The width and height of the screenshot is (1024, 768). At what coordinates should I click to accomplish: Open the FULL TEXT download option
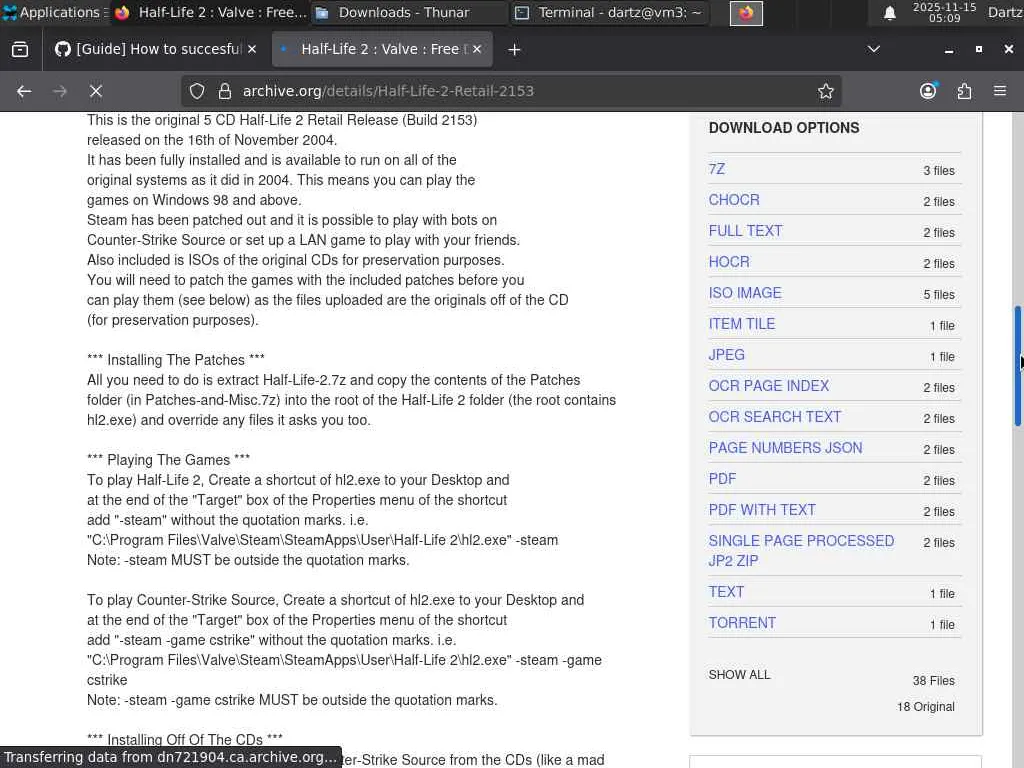[x=745, y=231]
